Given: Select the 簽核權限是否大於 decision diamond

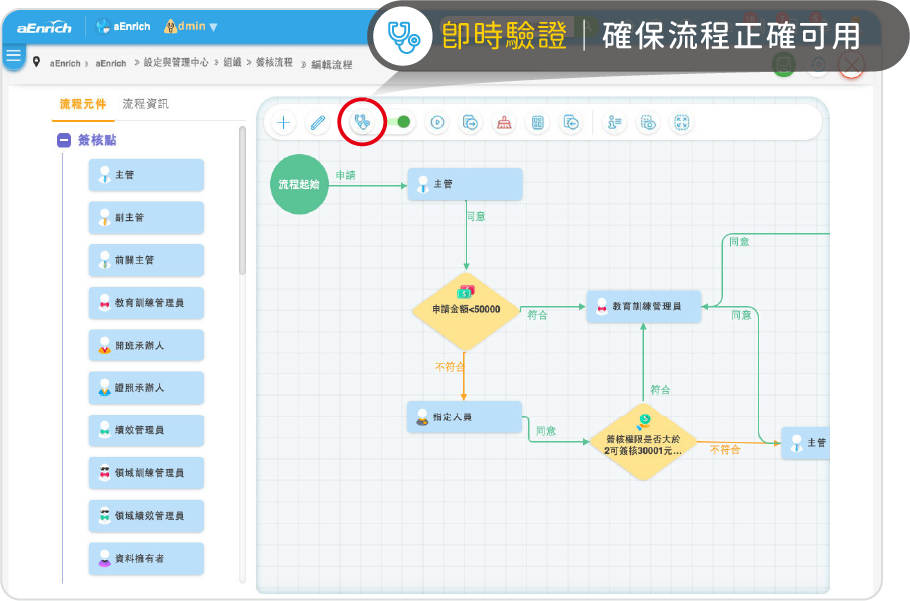Looking at the screenshot, I should [x=642, y=443].
